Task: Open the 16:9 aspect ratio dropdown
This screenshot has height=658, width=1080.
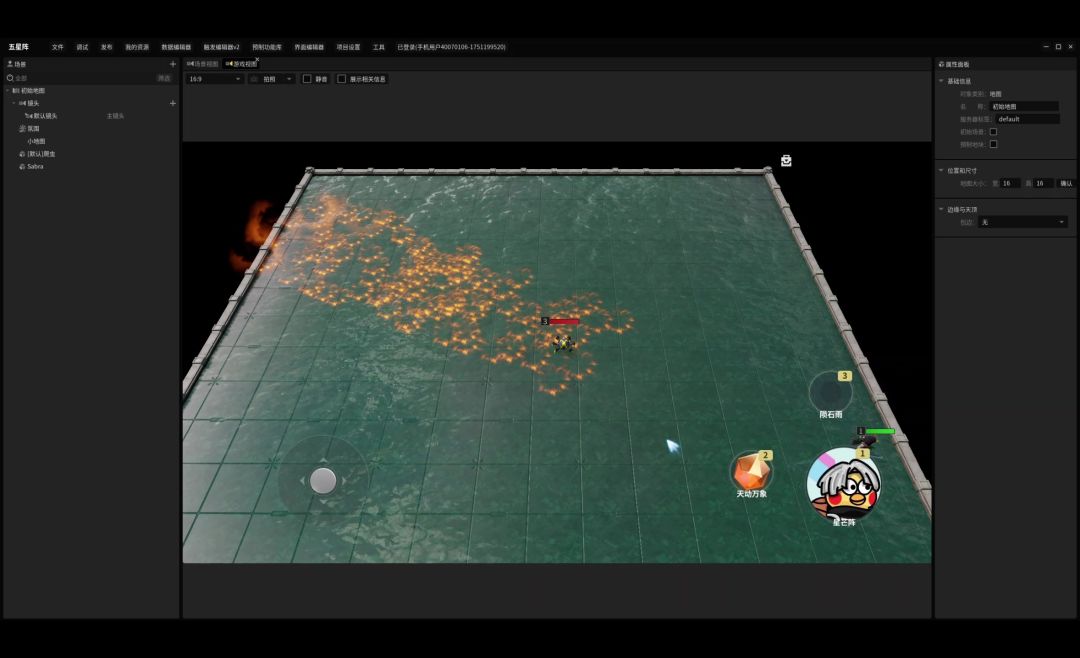Action: coord(215,79)
